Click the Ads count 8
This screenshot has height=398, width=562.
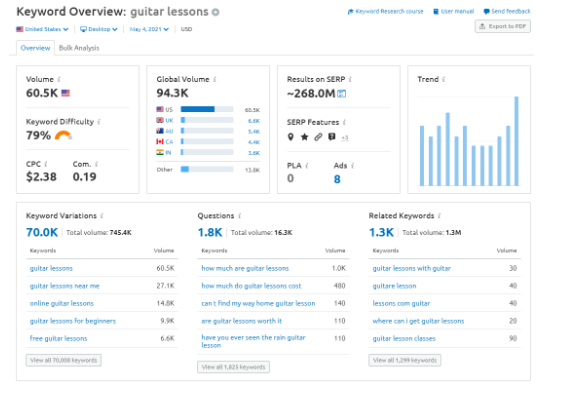337,179
